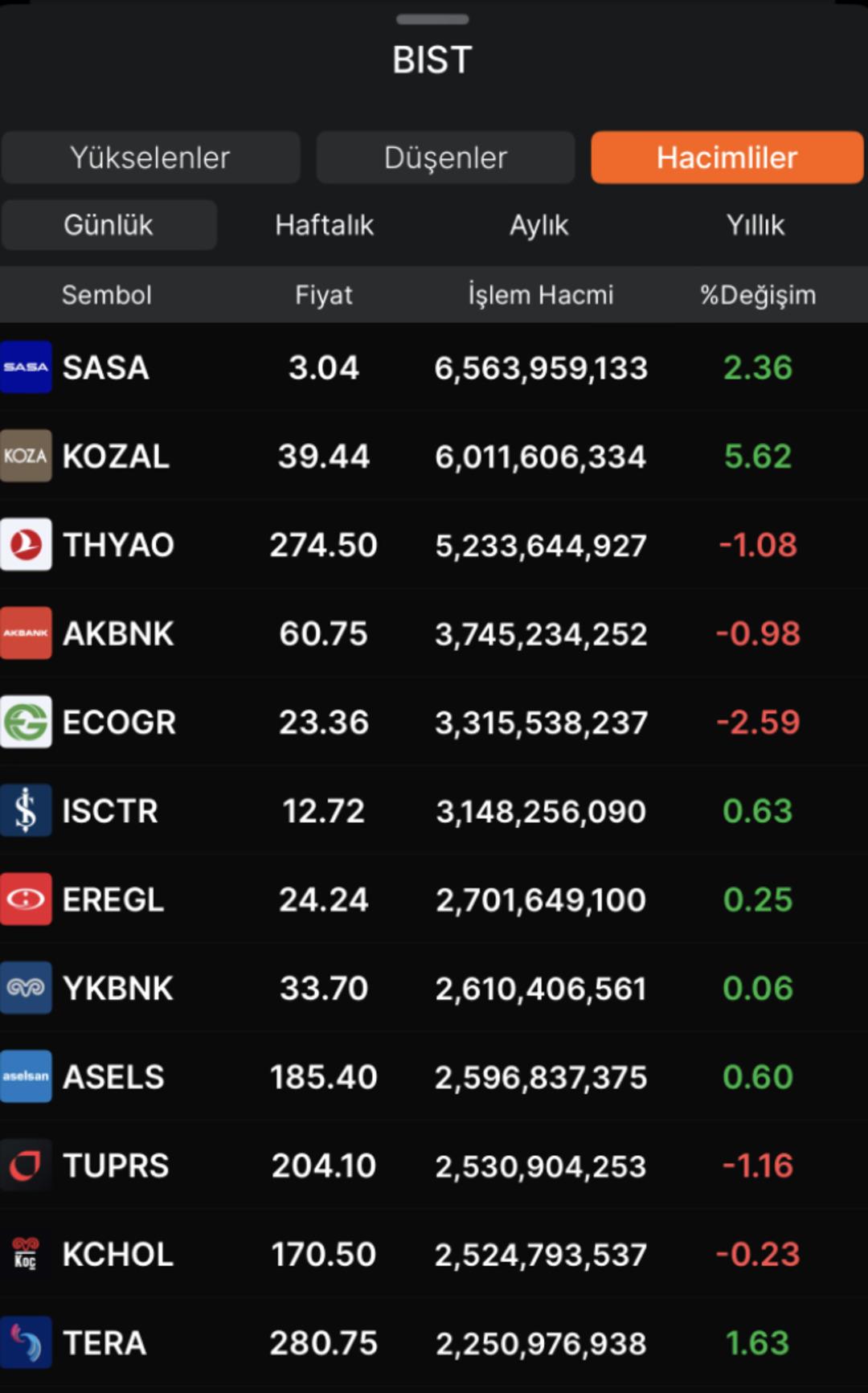Select the TERA brokerage logo icon
Screen dimensions: 868x1393
click(x=27, y=1342)
